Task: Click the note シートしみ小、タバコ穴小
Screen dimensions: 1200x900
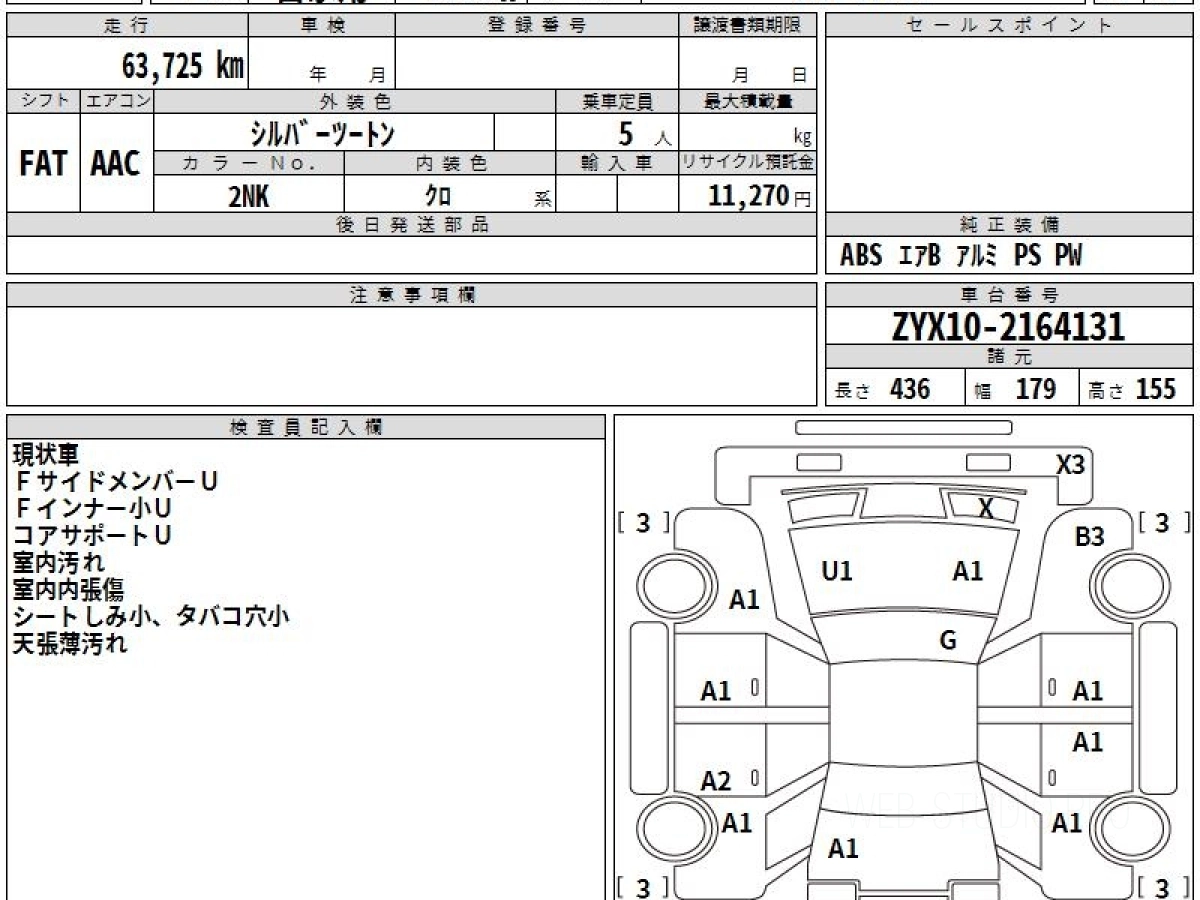Action: [151, 617]
